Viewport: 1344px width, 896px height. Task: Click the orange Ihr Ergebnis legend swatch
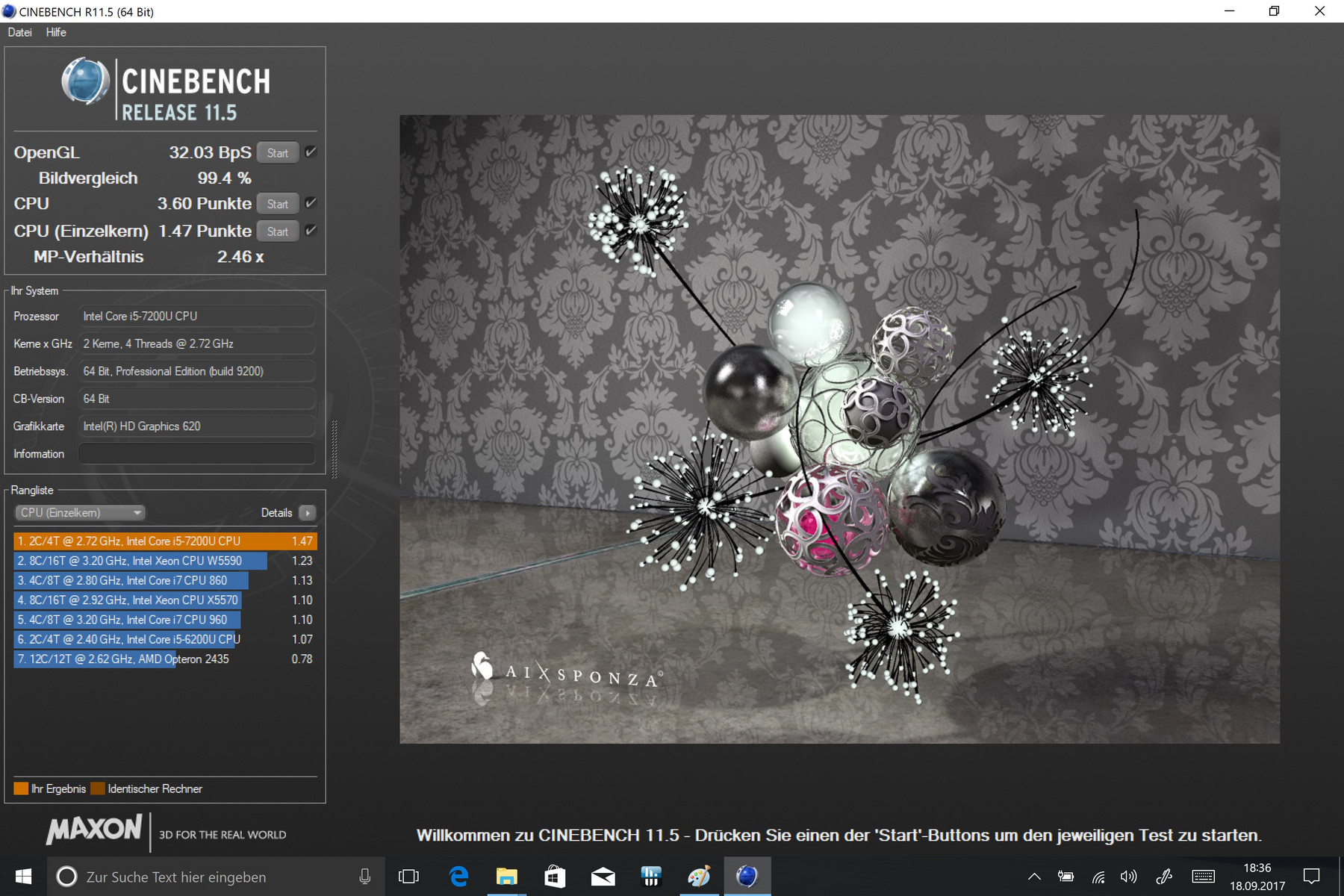[x=21, y=788]
